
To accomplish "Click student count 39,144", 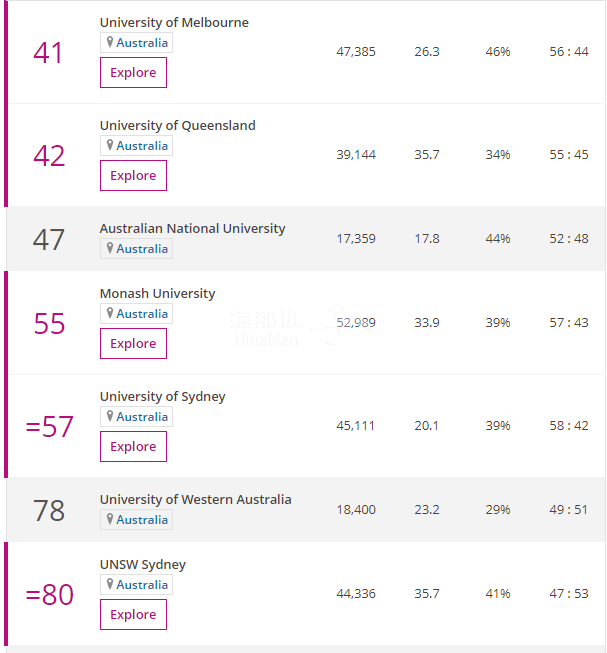I will click(356, 155).
